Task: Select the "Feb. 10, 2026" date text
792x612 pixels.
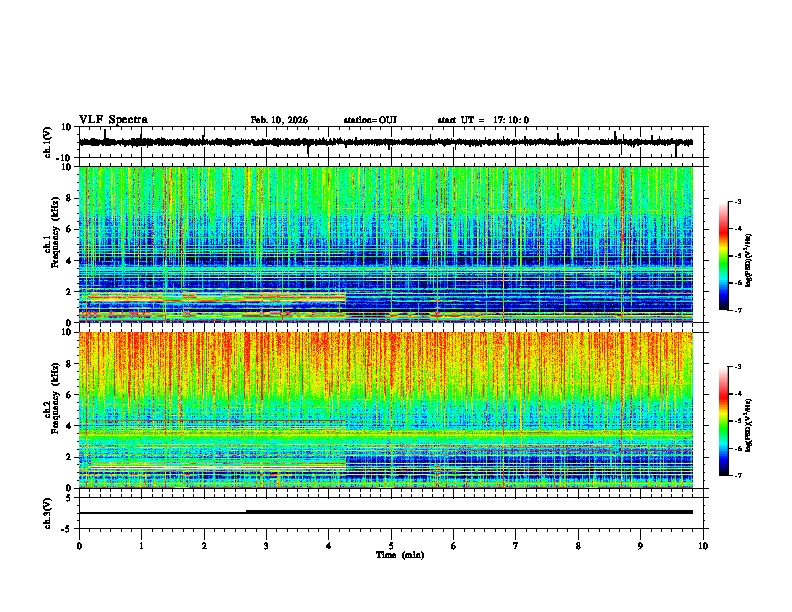Action: (279, 120)
